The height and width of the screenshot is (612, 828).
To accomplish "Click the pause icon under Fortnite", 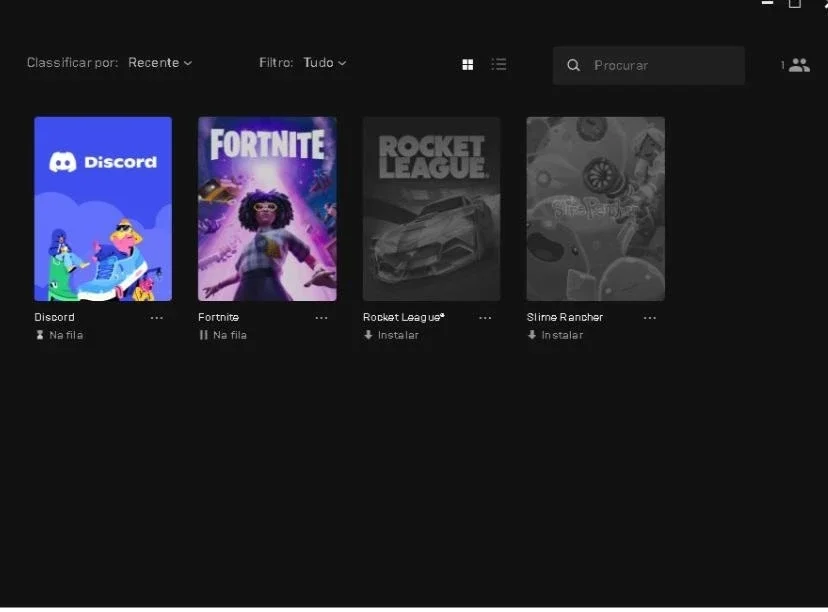I will click(x=203, y=335).
